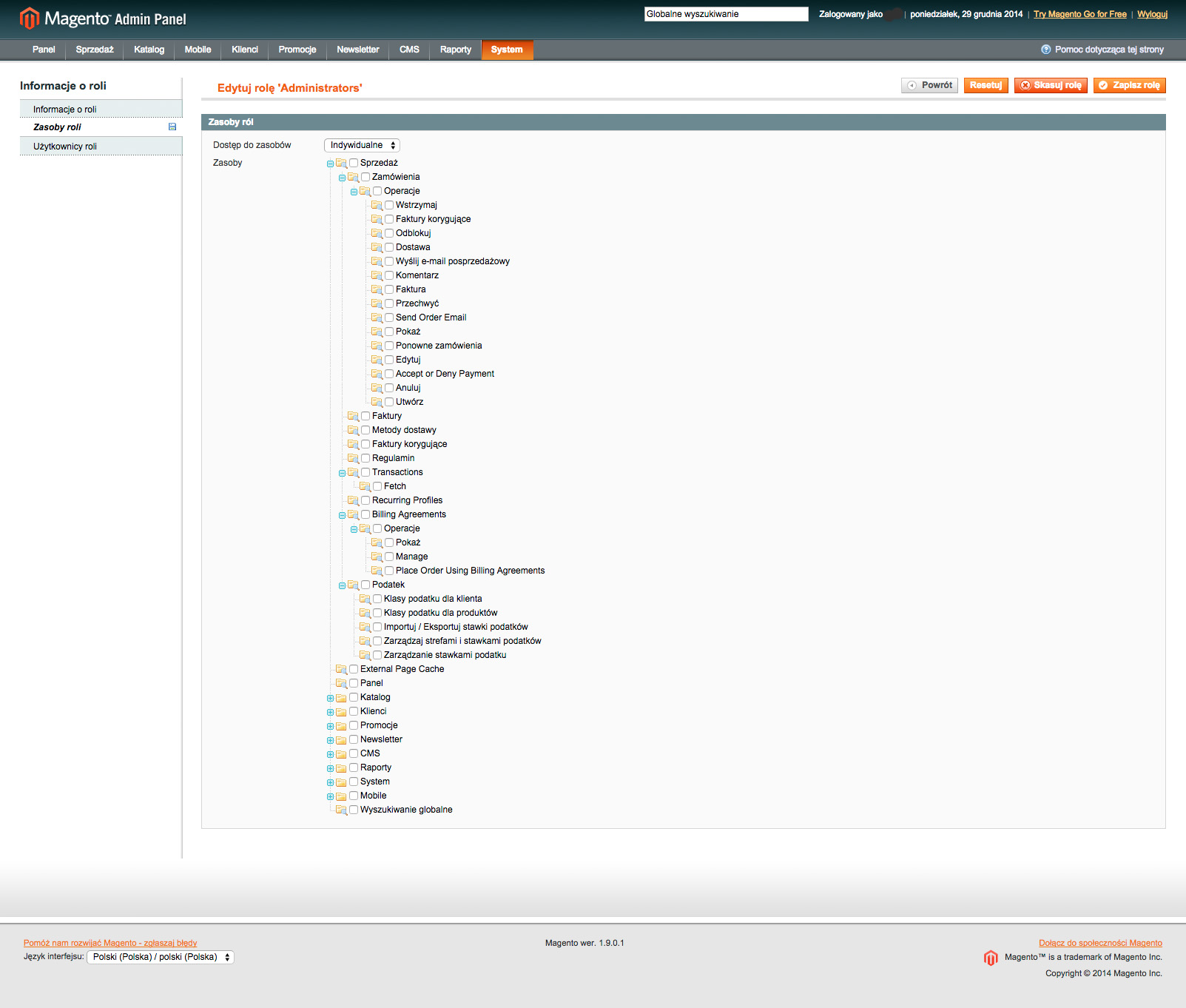Image resolution: width=1186 pixels, height=1008 pixels.
Task: Check the Sprzedaż resource checkbox
Action: (x=354, y=163)
